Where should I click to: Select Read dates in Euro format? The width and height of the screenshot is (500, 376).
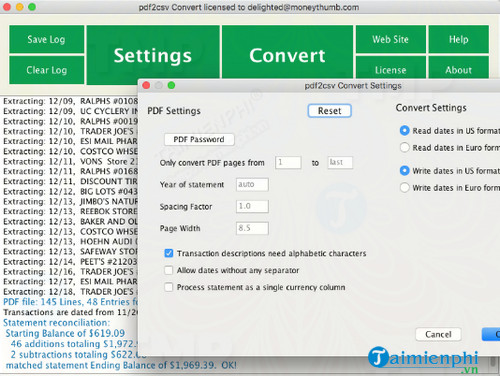pos(405,147)
